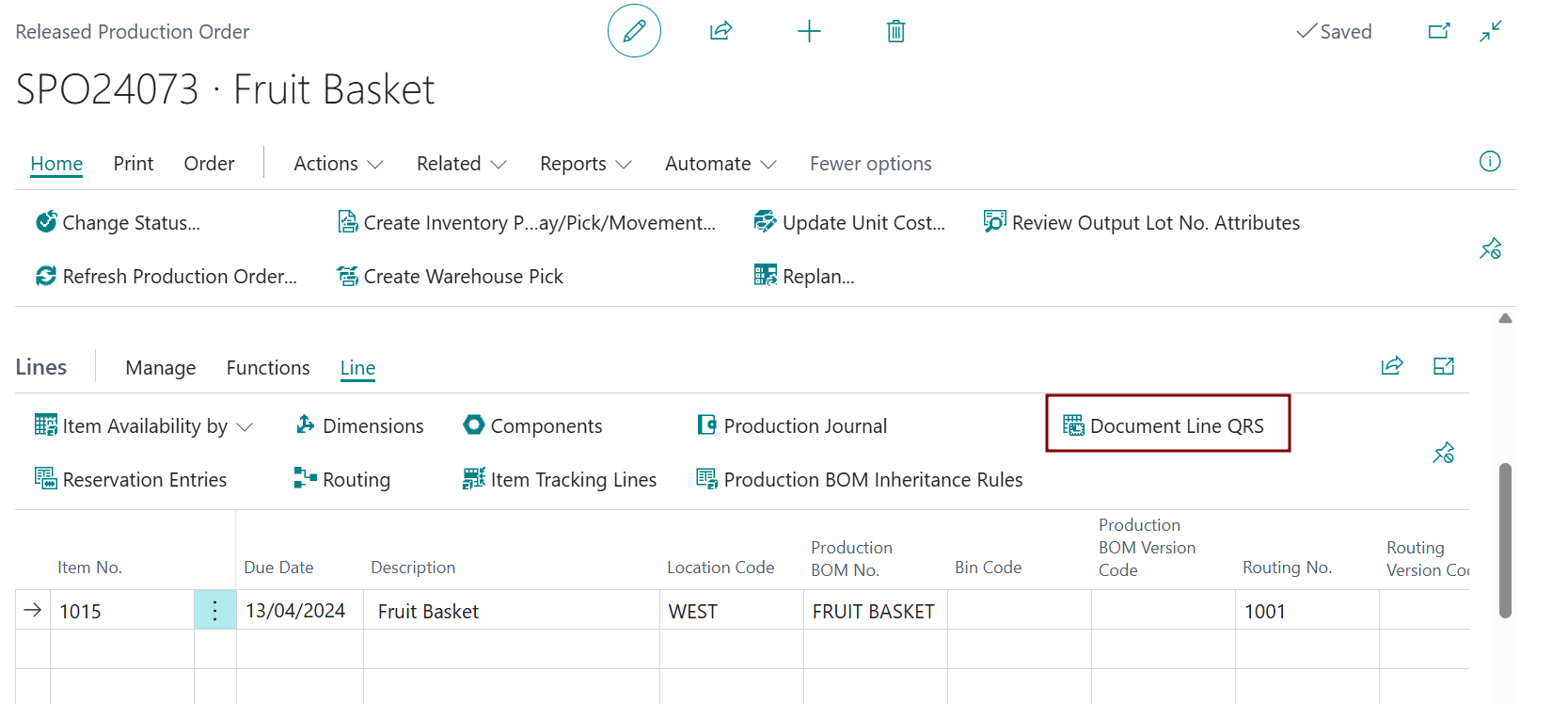Select the Order tab
The width and height of the screenshot is (1568, 704).
(x=209, y=164)
